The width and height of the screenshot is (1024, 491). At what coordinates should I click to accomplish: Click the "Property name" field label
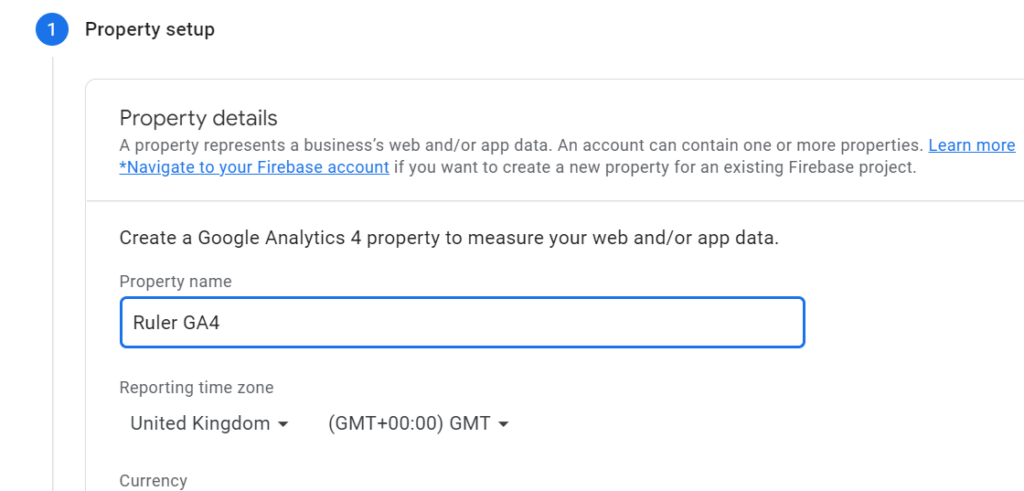point(175,282)
